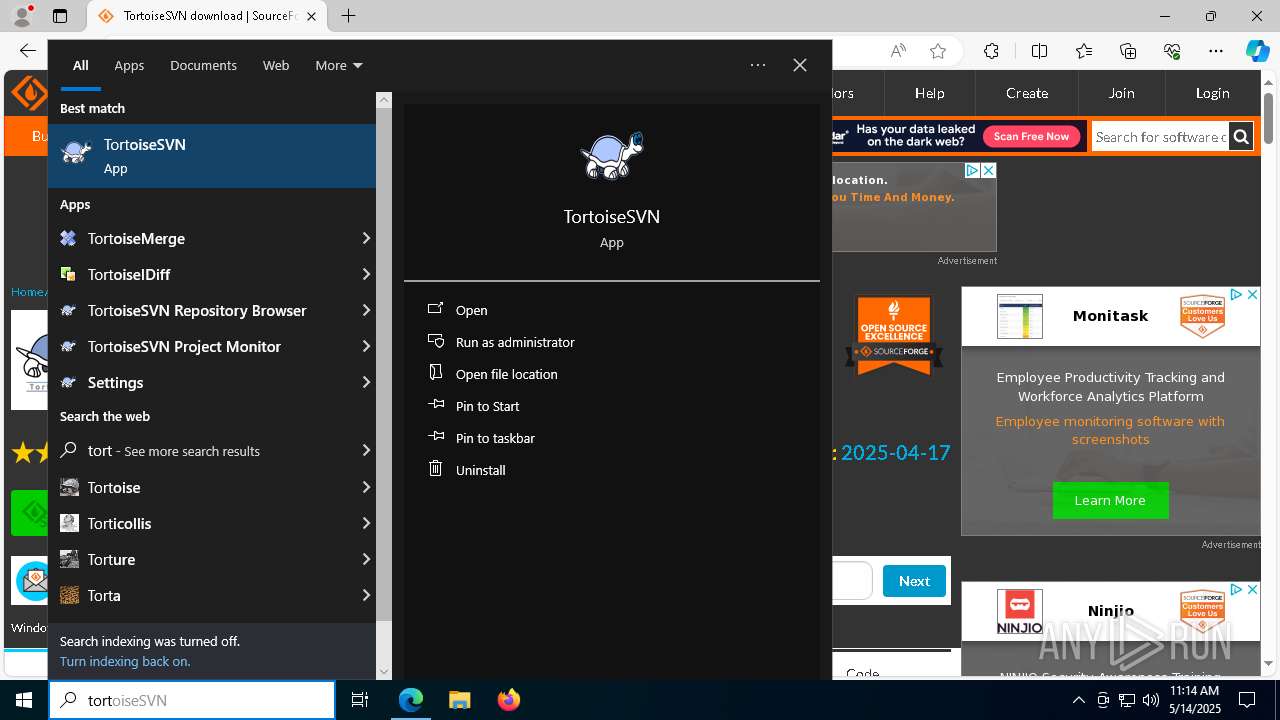Click the TortoiseIDiff app icon
This screenshot has width=1280, height=720.
click(68, 274)
